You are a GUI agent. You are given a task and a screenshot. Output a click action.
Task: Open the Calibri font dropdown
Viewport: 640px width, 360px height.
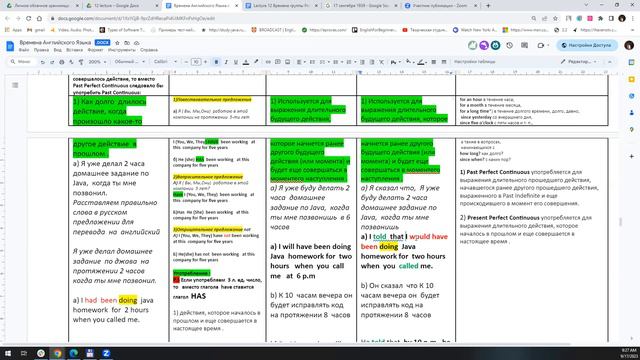tap(165, 62)
